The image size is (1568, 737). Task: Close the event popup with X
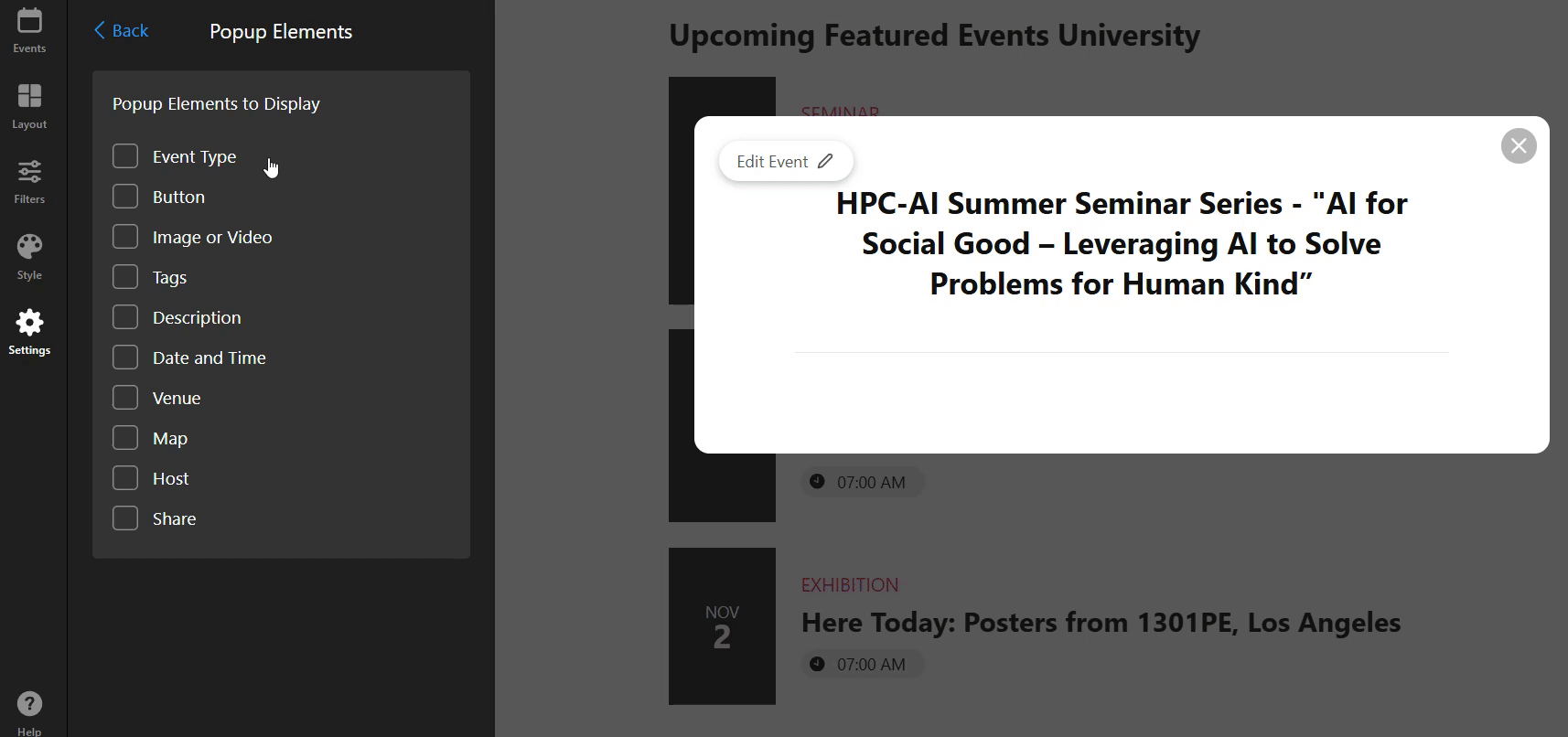1519,146
